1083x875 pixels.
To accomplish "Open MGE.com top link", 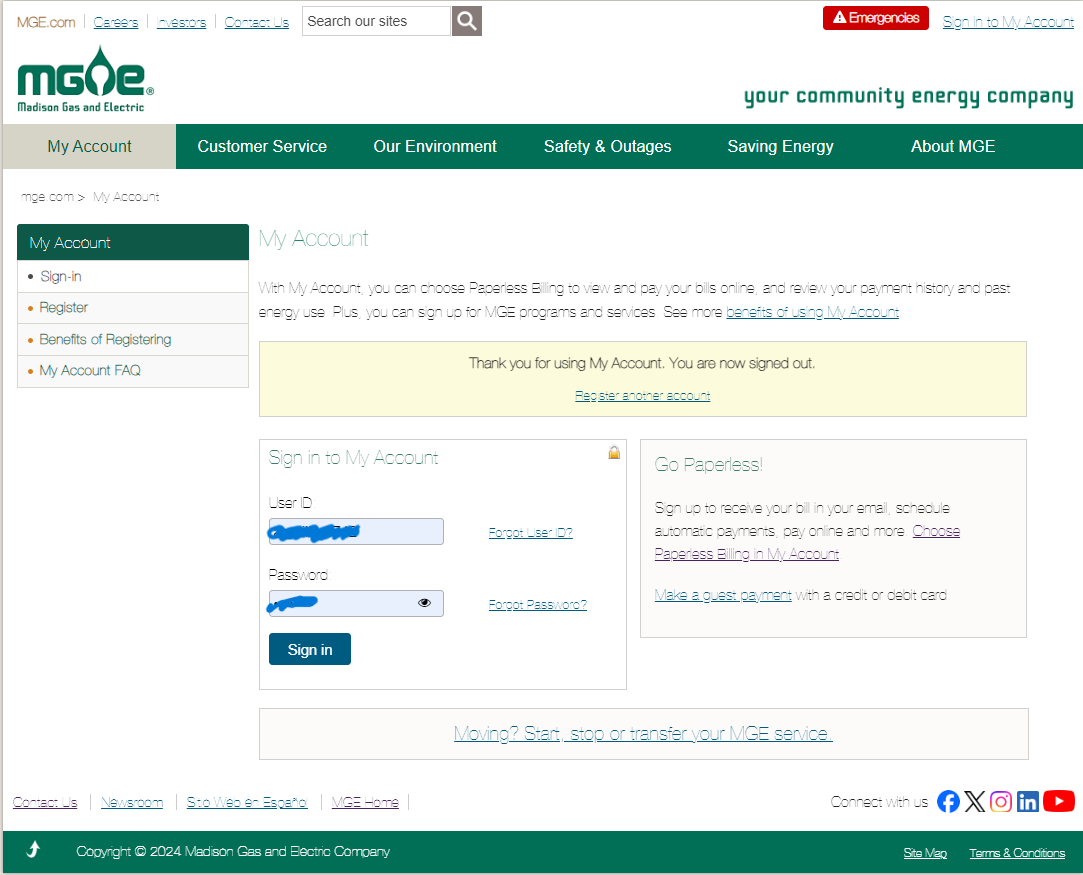I will pos(46,22).
